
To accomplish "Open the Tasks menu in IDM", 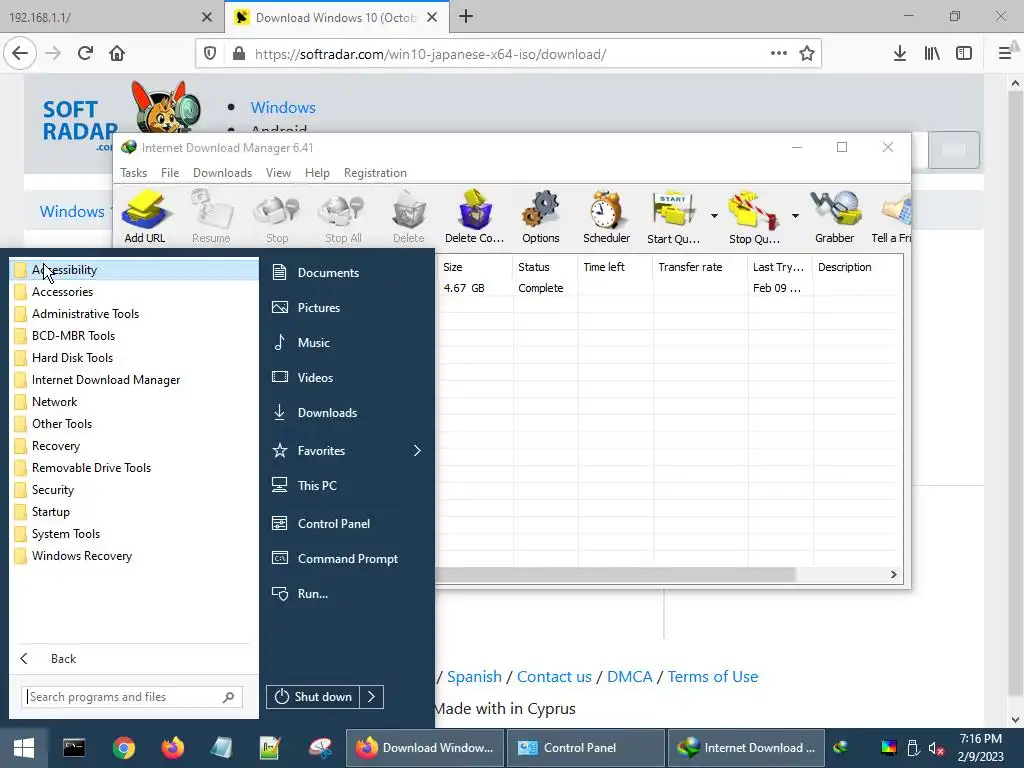I will (x=133, y=173).
